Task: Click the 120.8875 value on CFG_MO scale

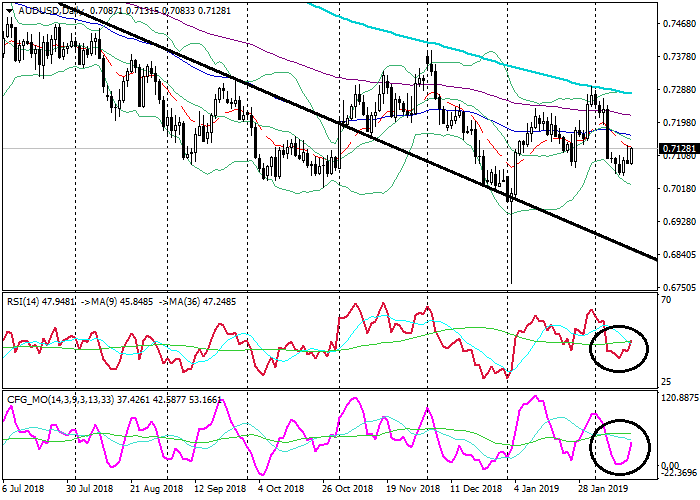Action: [x=678, y=397]
